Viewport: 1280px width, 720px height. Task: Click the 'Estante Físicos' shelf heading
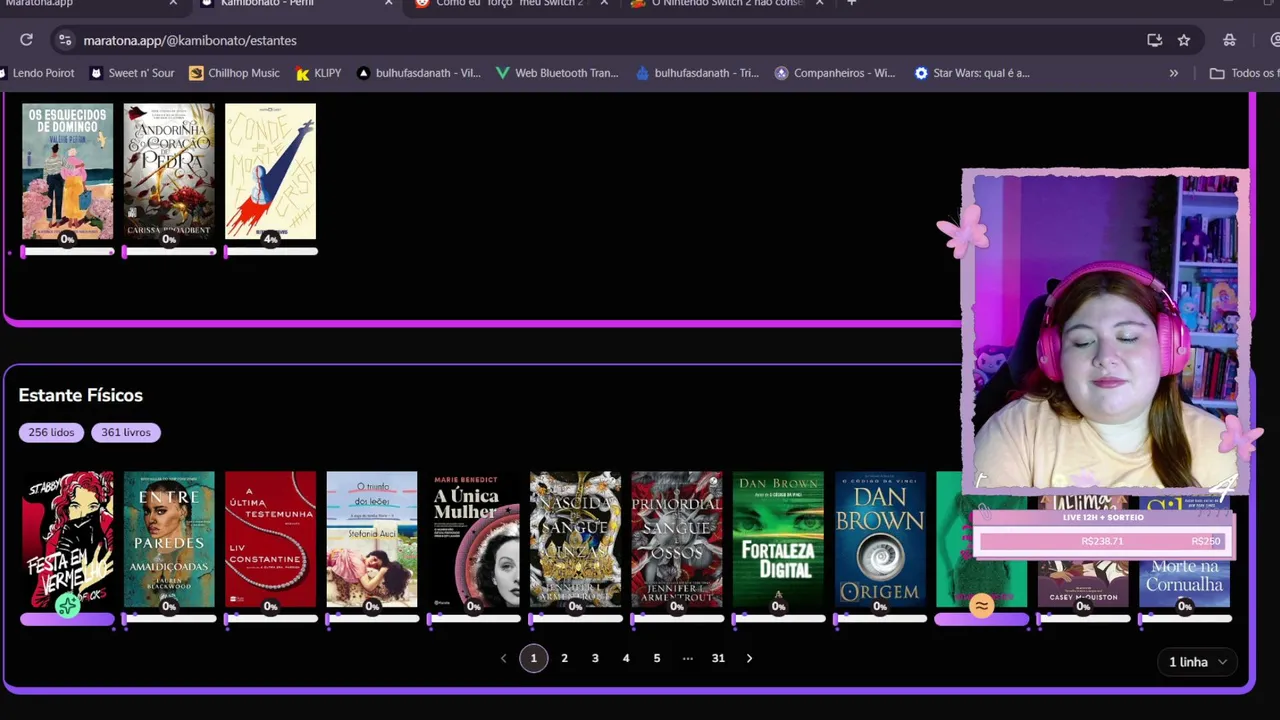tap(81, 395)
